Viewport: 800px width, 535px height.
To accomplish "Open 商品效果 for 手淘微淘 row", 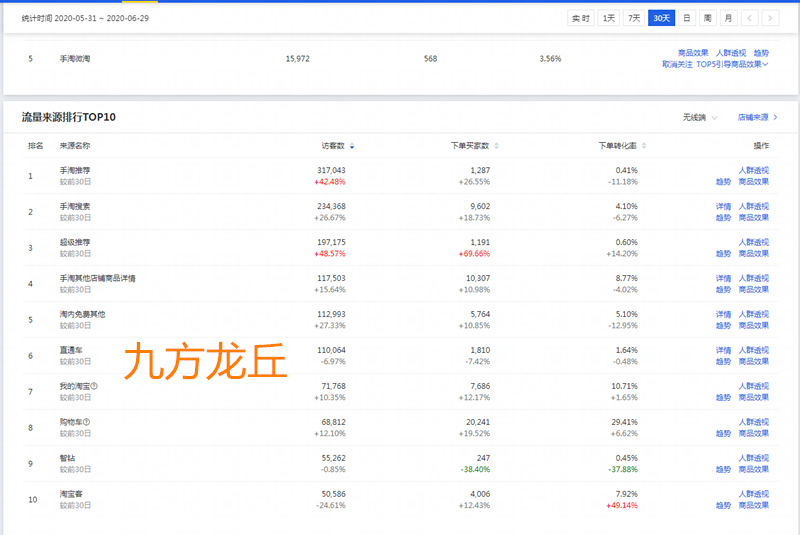I will point(693,53).
